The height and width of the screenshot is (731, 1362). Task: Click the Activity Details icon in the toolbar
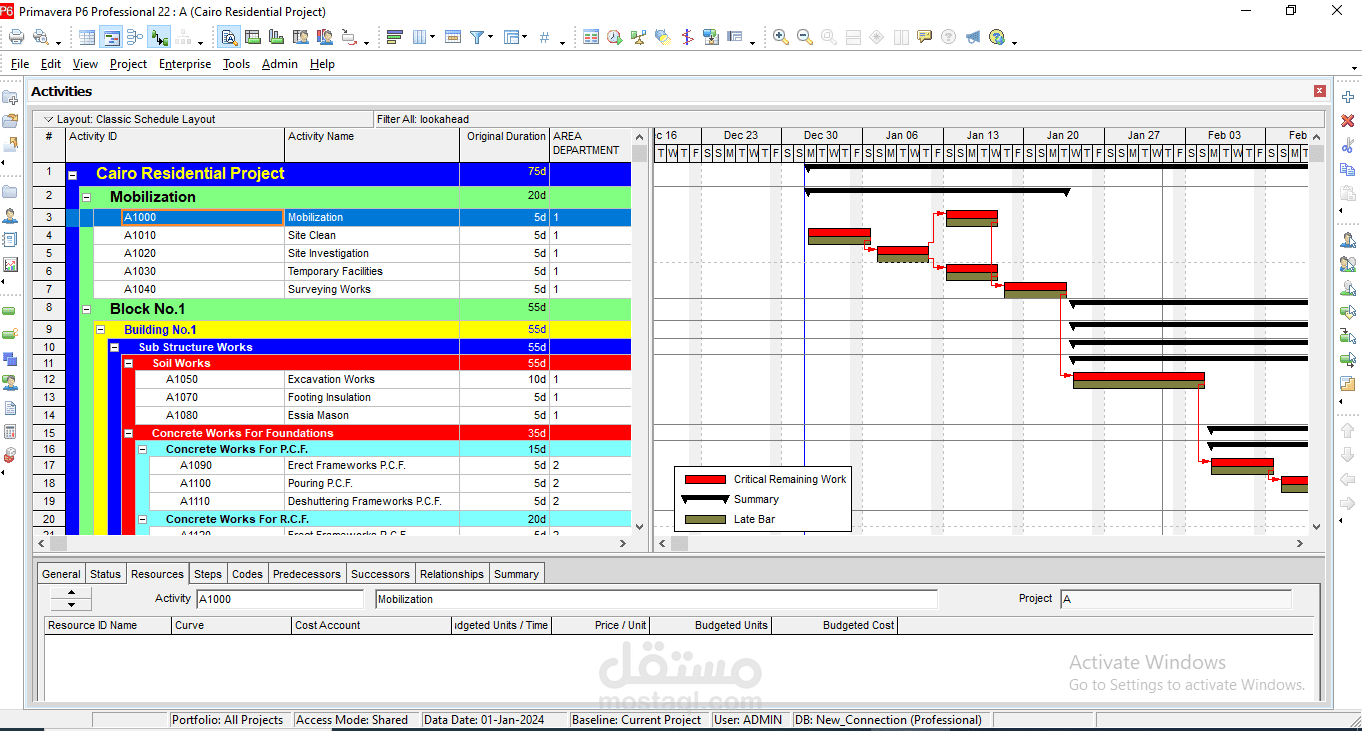(229, 37)
